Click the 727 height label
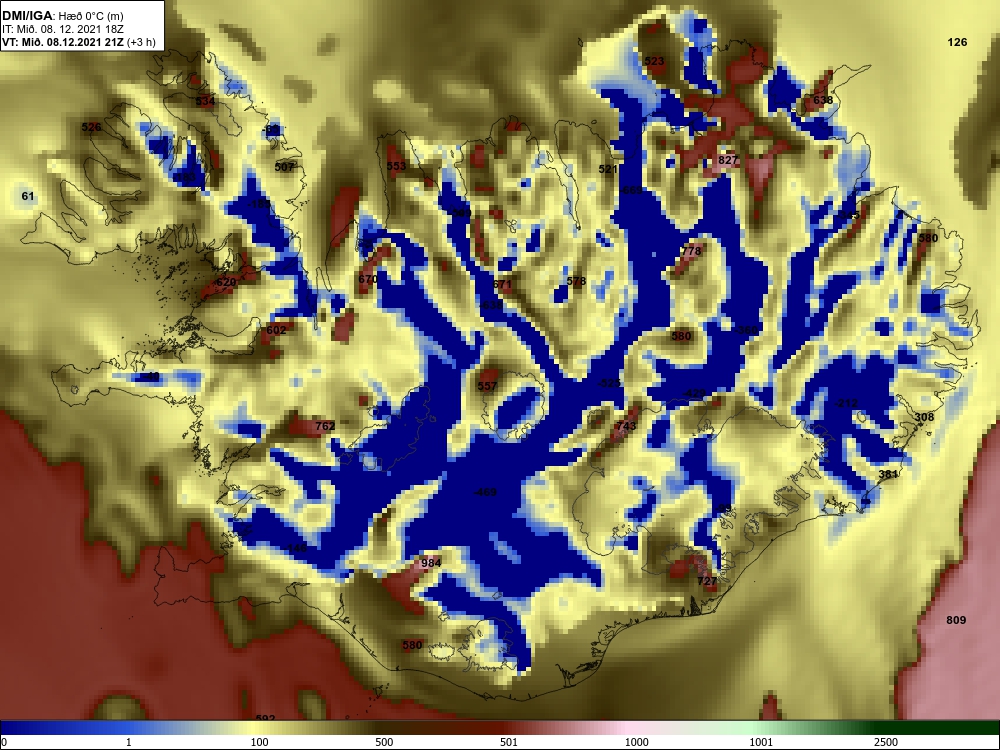The image size is (1000, 750). click(x=707, y=580)
